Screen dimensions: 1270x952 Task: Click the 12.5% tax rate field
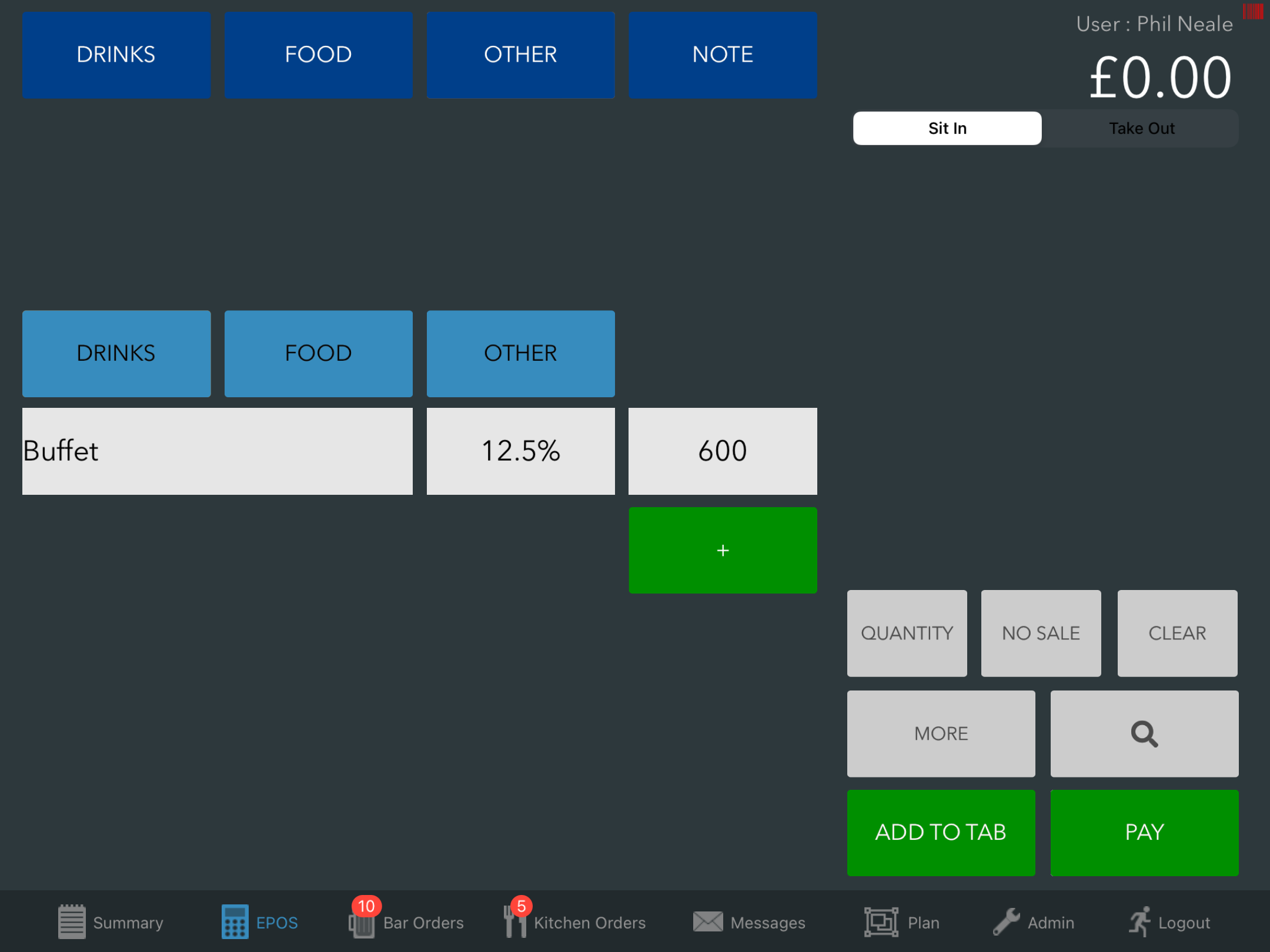click(520, 451)
